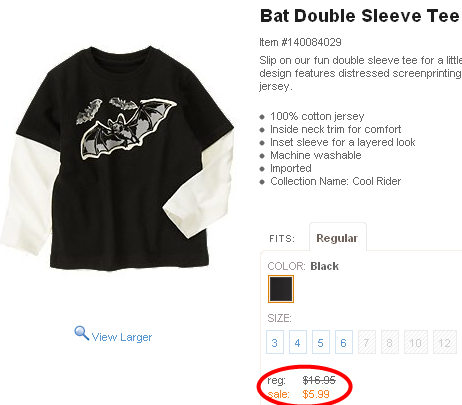Viewport: 462px width, 405px height.
Task: Click the Collection Name: Cool Rider bullet
Action: [335, 181]
